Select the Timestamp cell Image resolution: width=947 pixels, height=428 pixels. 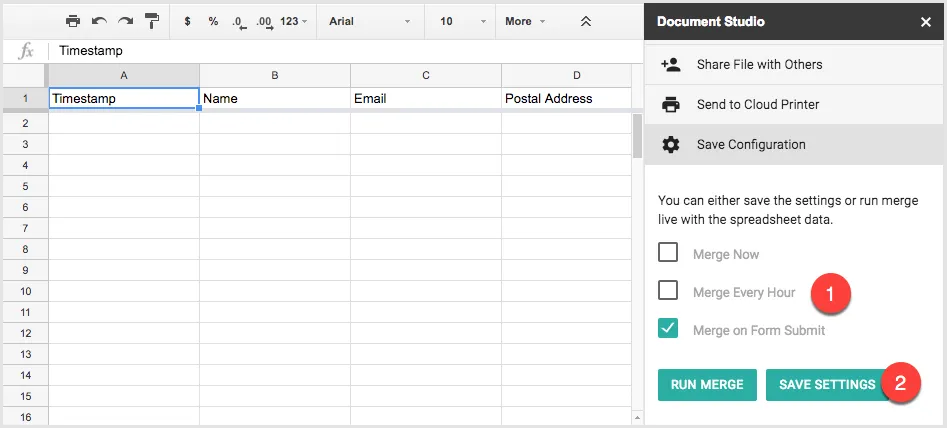[x=124, y=98]
